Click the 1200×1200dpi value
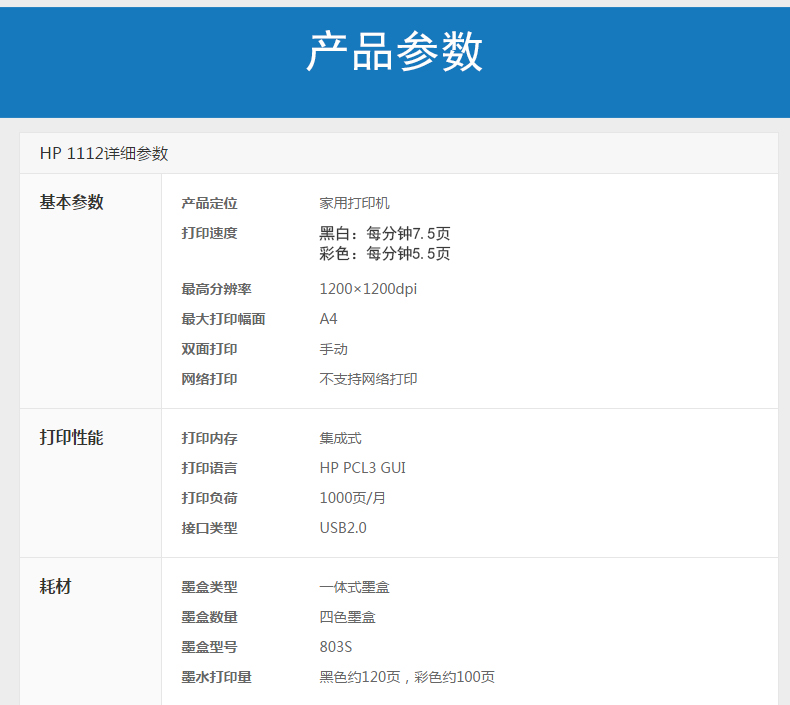790x705 pixels. click(x=368, y=289)
